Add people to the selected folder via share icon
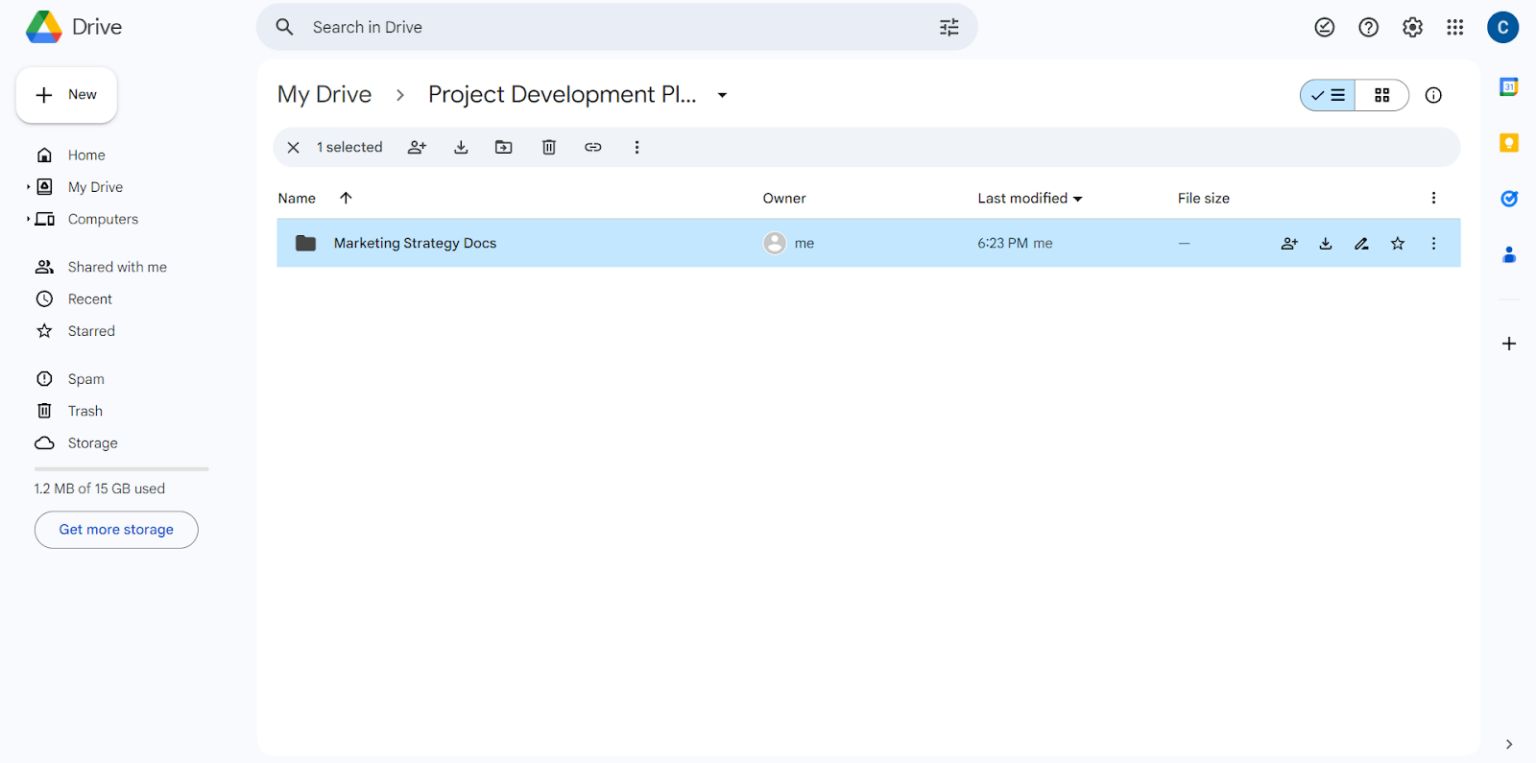This screenshot has width=1536, height=763. (417, 147)
